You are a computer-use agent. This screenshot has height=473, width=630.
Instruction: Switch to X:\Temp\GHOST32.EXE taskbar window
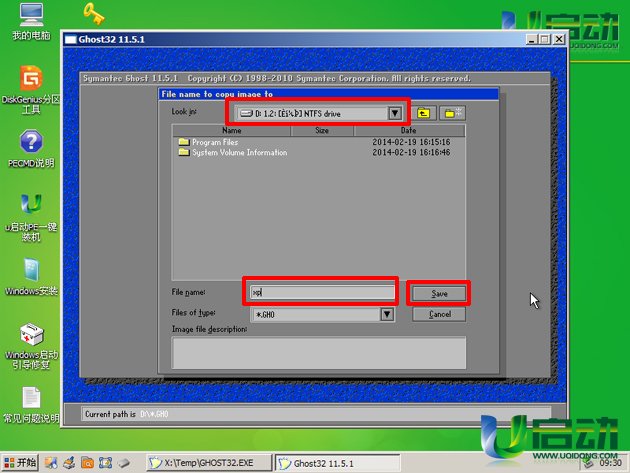pyautogui.click(x=209, y=463)
